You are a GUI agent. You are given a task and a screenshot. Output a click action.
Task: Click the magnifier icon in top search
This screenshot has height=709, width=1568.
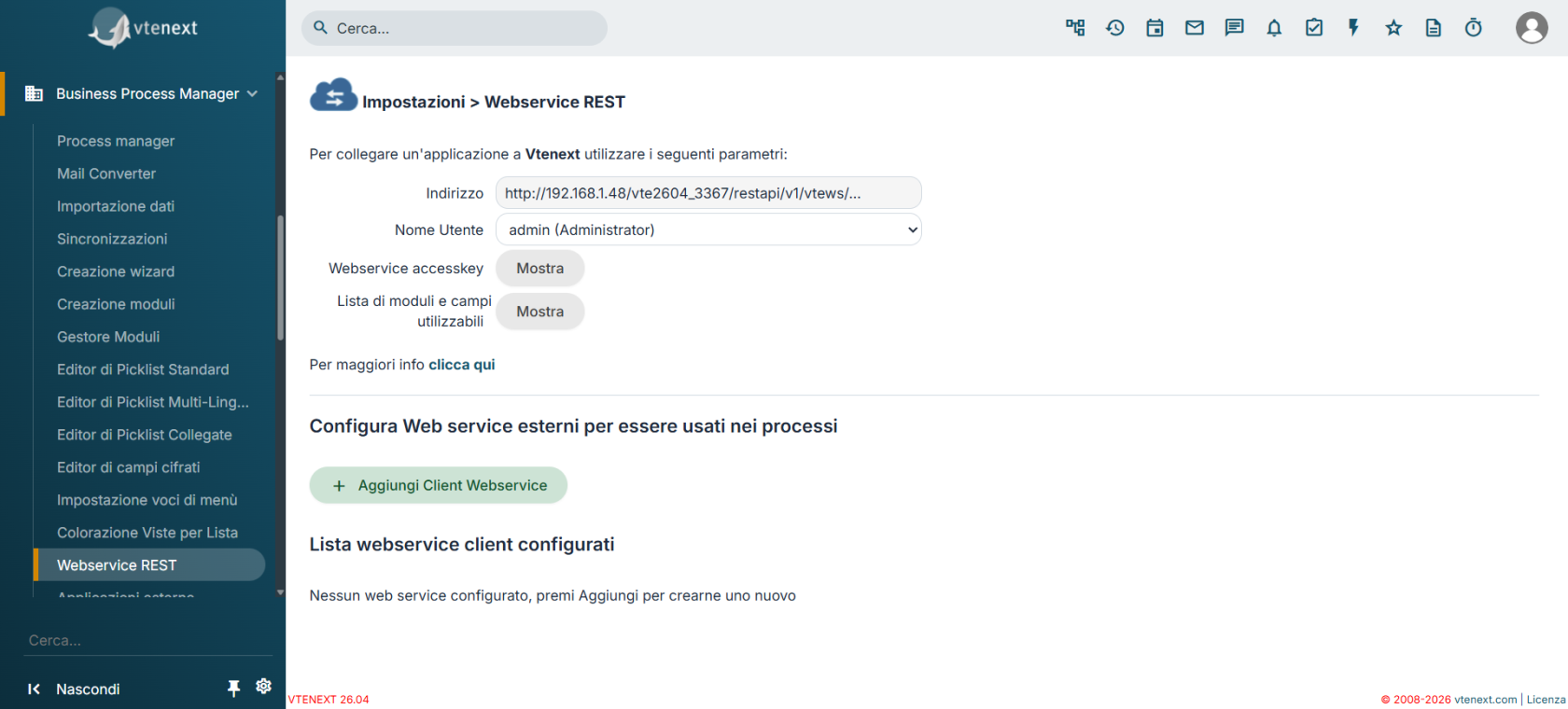(320, 28)
